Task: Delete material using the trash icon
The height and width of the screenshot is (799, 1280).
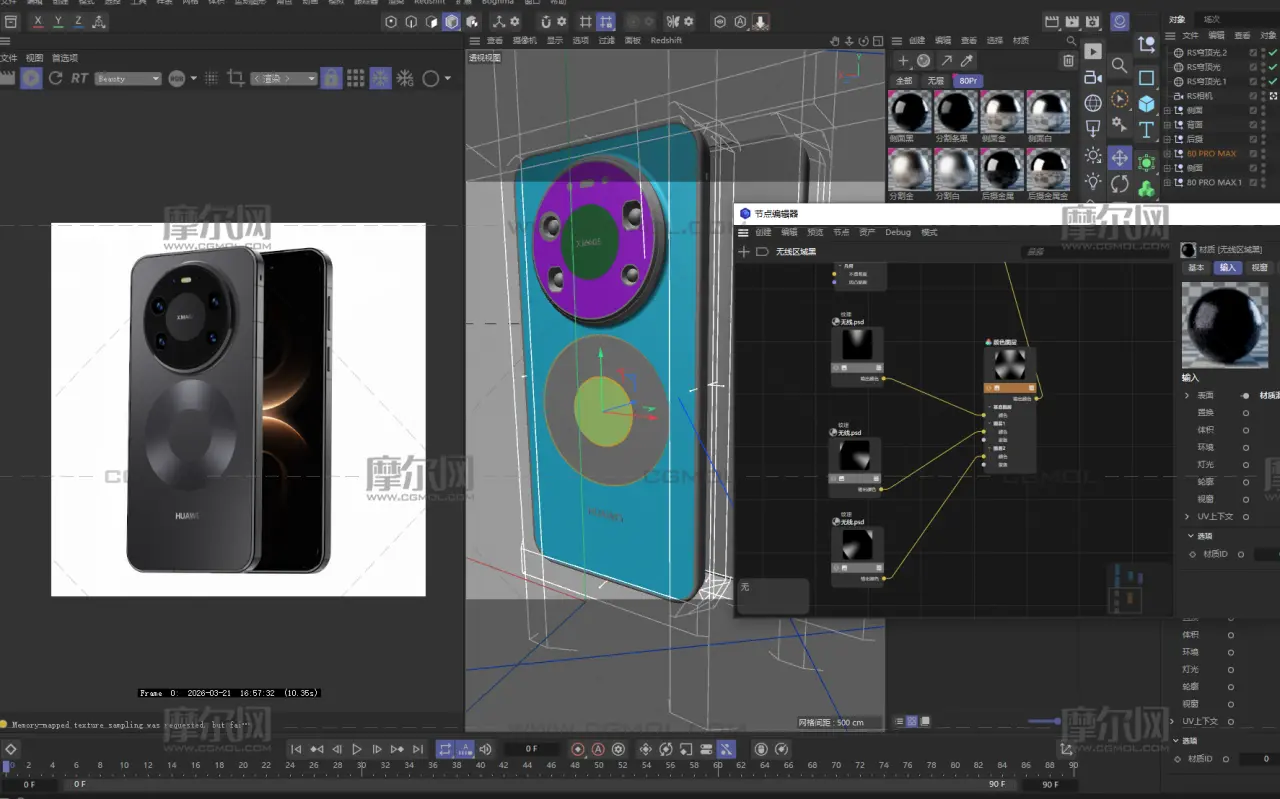Action: (x=1068, y=61)
